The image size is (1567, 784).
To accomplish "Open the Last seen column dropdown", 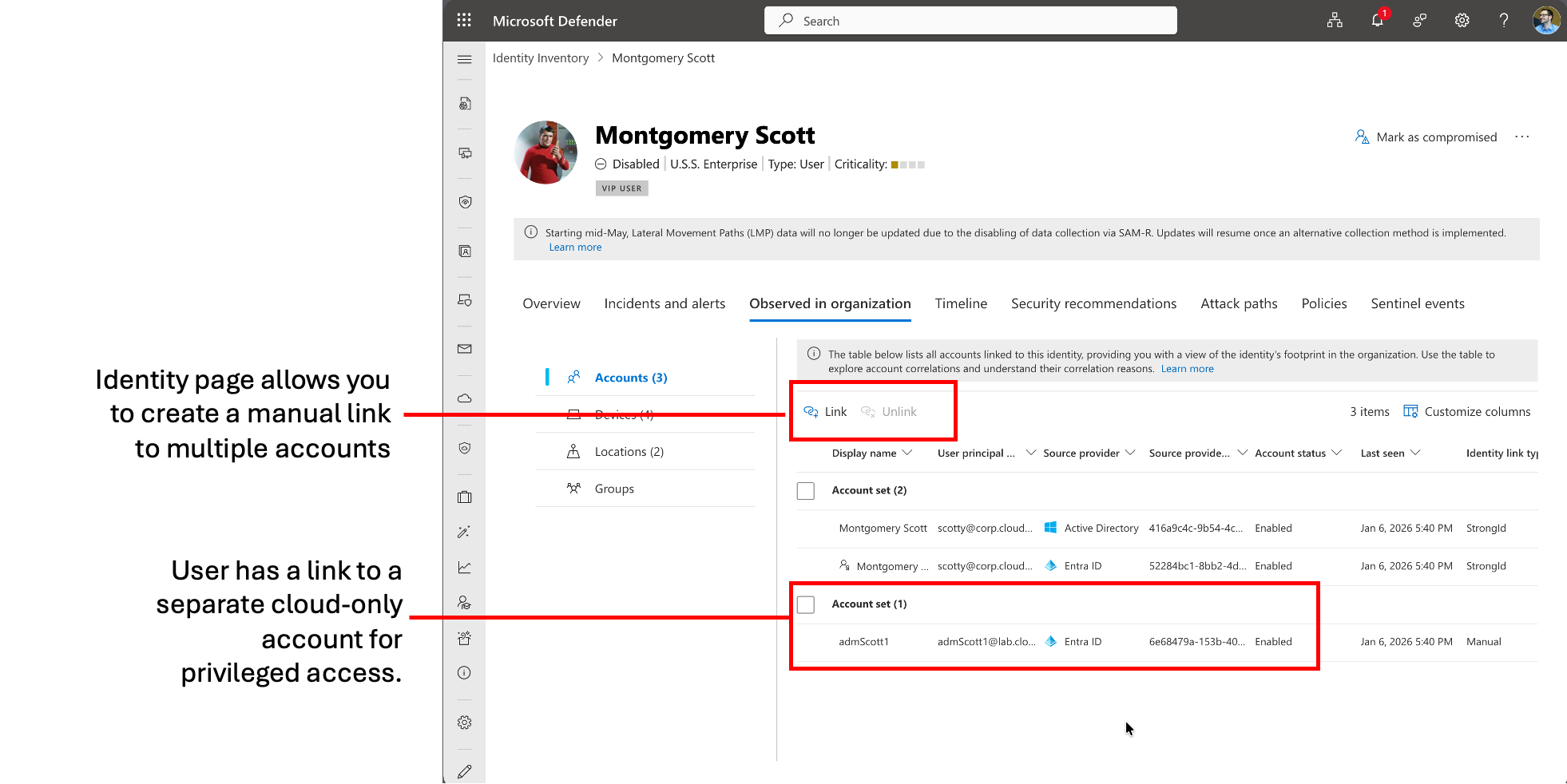I will pyautogui.click(x=1415, y=453).
